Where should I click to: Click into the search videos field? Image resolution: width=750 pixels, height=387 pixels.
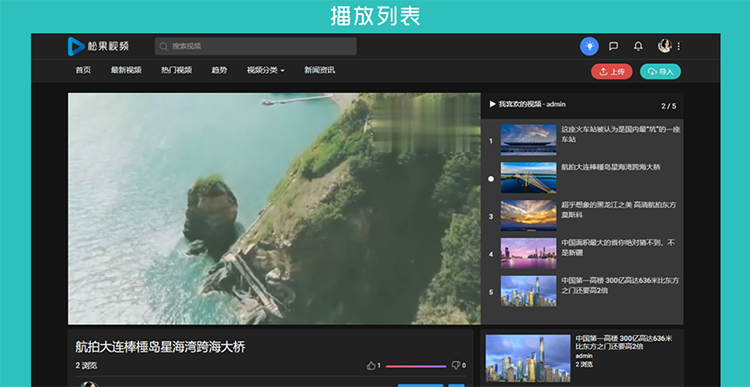pos(255,46)
